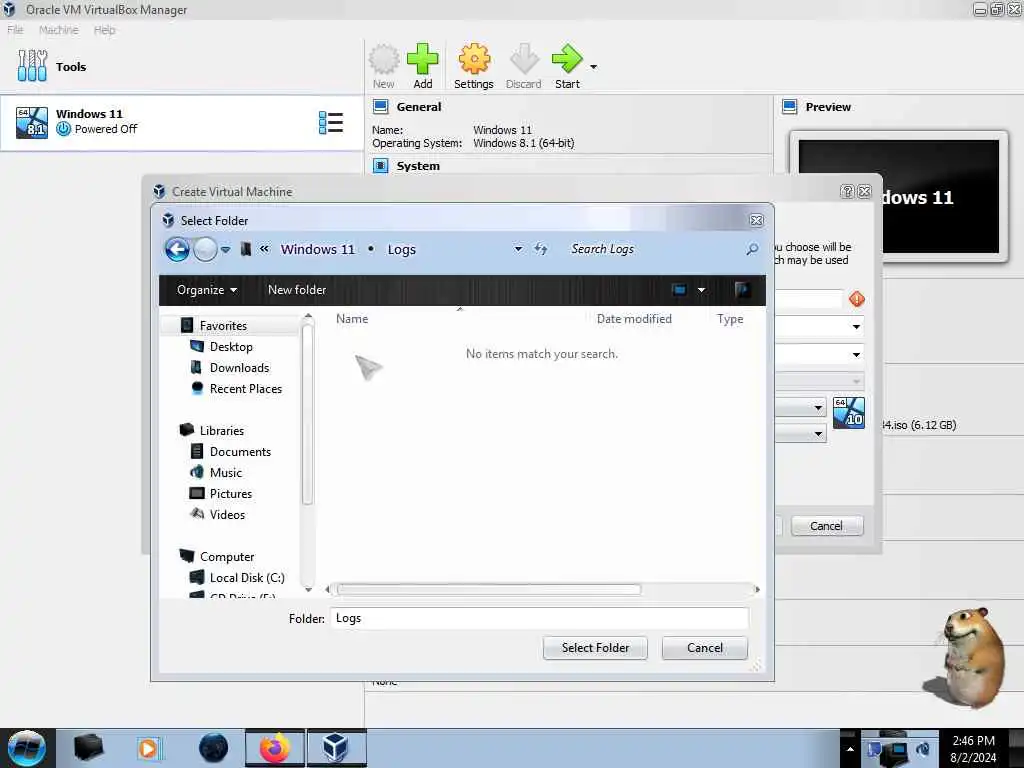This screenshot has width=1024, height=768.
Task: Open the media player taskbar icon
Action: pos(148,748)
